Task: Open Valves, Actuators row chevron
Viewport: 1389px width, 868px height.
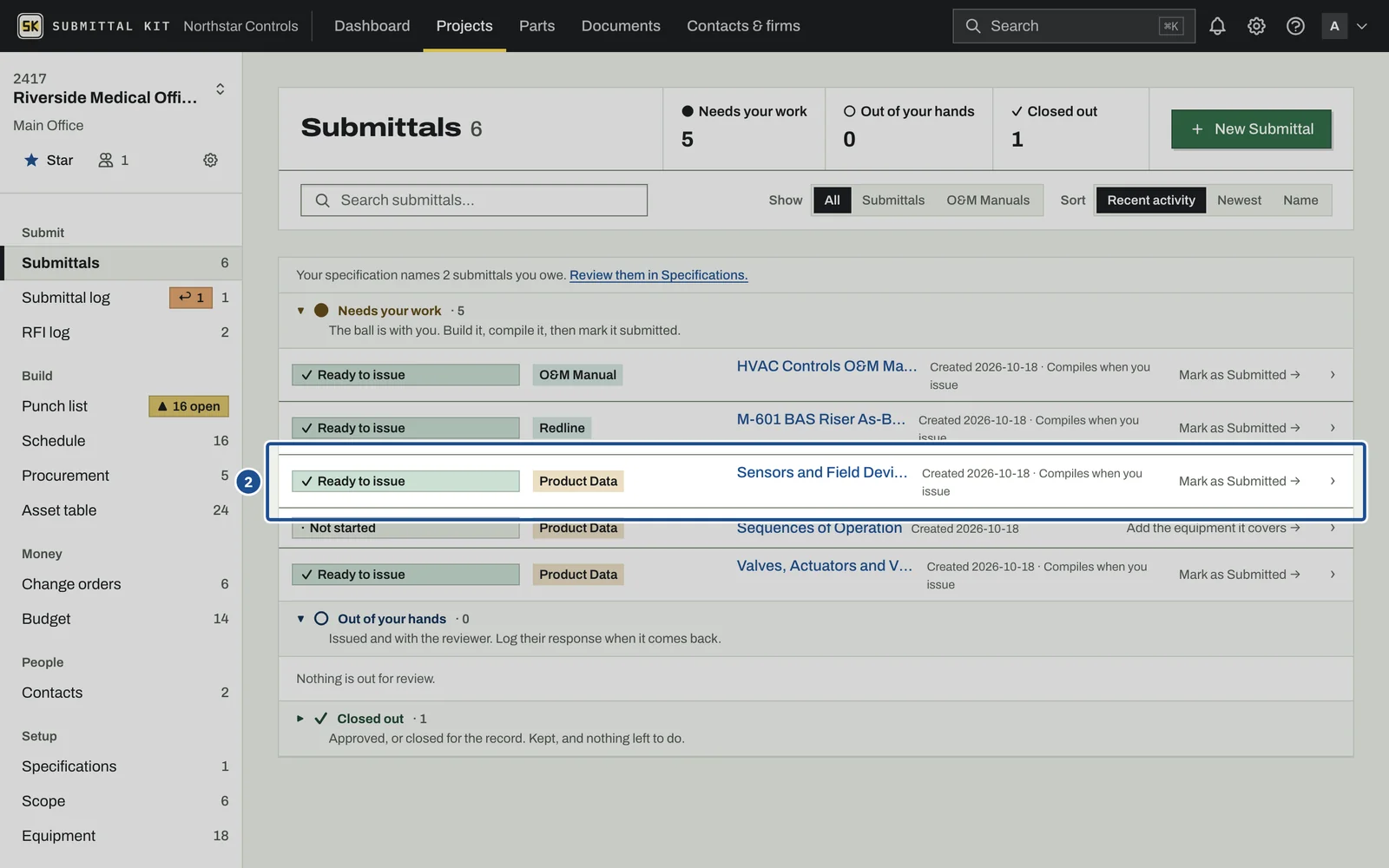Action: point(1333,575)
